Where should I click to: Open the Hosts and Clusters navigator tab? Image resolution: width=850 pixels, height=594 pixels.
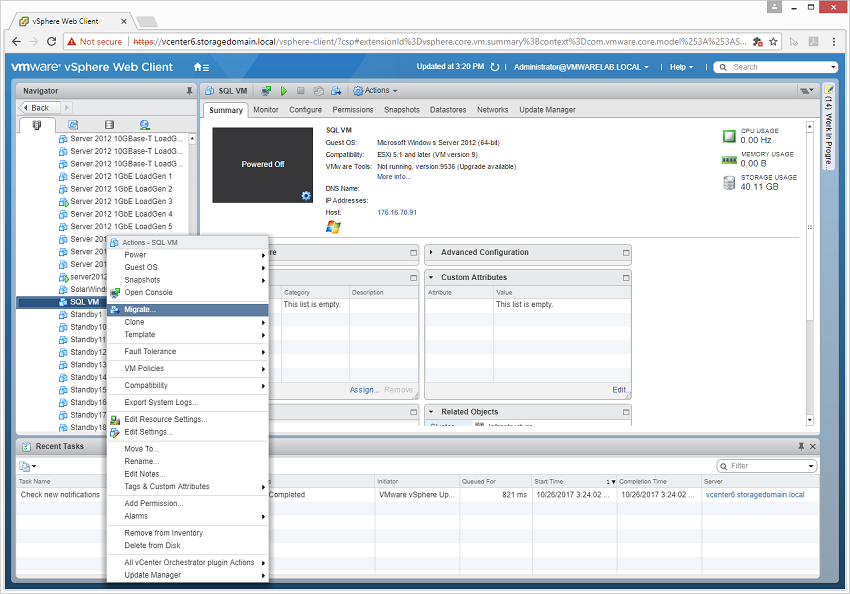(37, 125)
